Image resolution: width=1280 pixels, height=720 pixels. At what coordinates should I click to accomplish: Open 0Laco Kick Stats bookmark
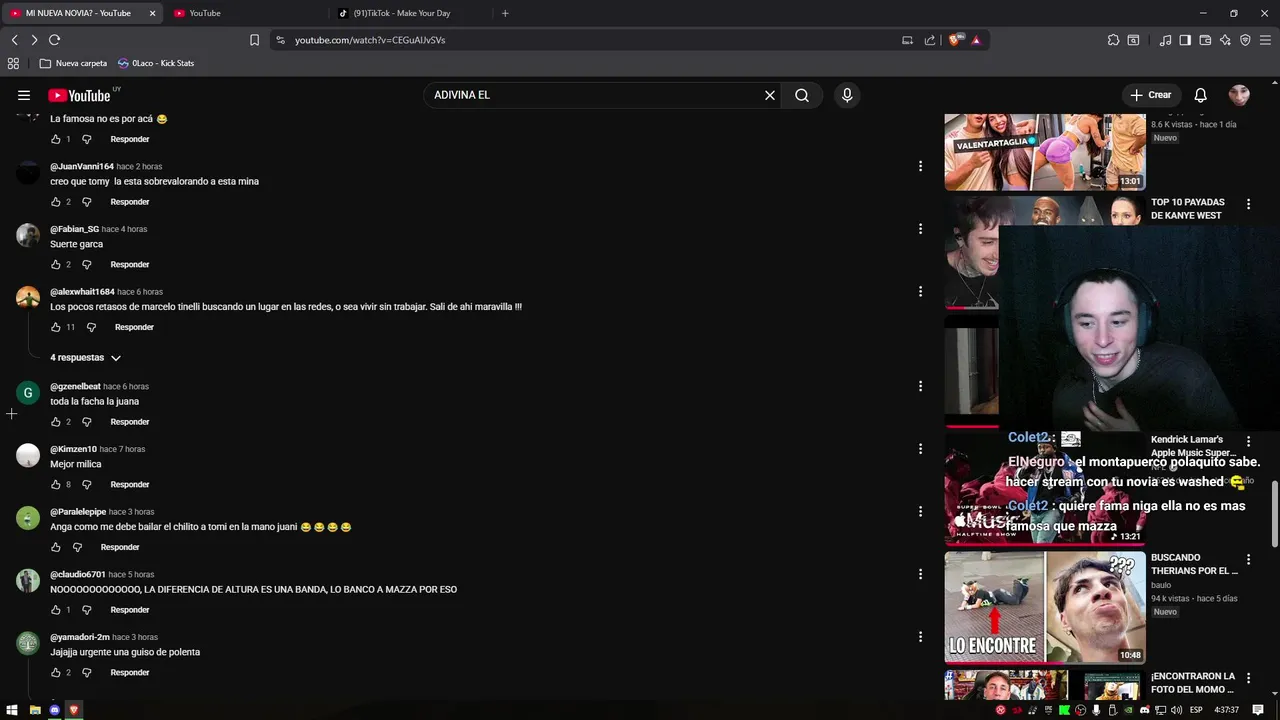[156, 63]
